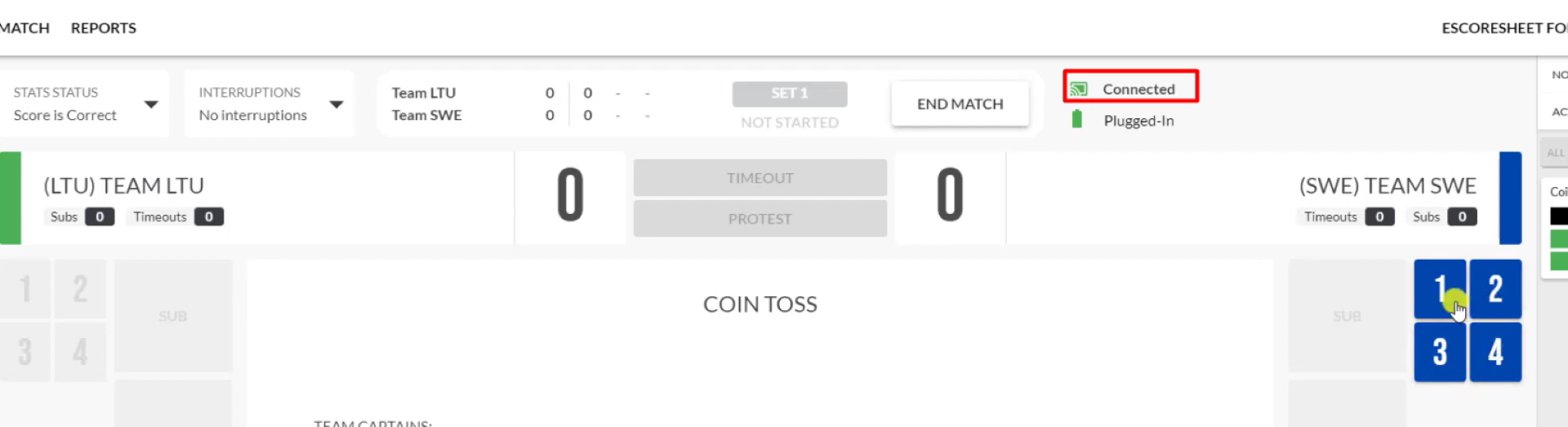Select SWE court position 1 tile
The image size is (1568, 427).
coord(1440,289)
